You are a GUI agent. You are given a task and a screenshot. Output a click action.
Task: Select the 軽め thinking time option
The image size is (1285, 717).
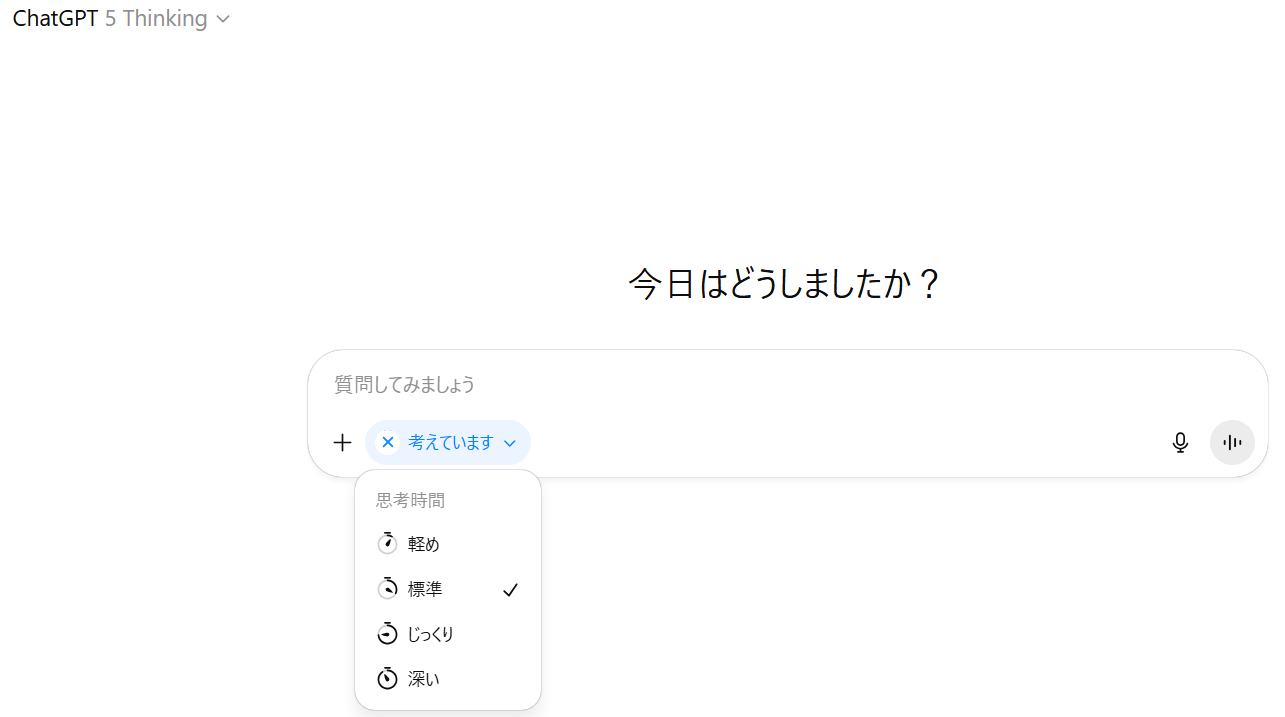pyautogui.click(x=424, y=544)
